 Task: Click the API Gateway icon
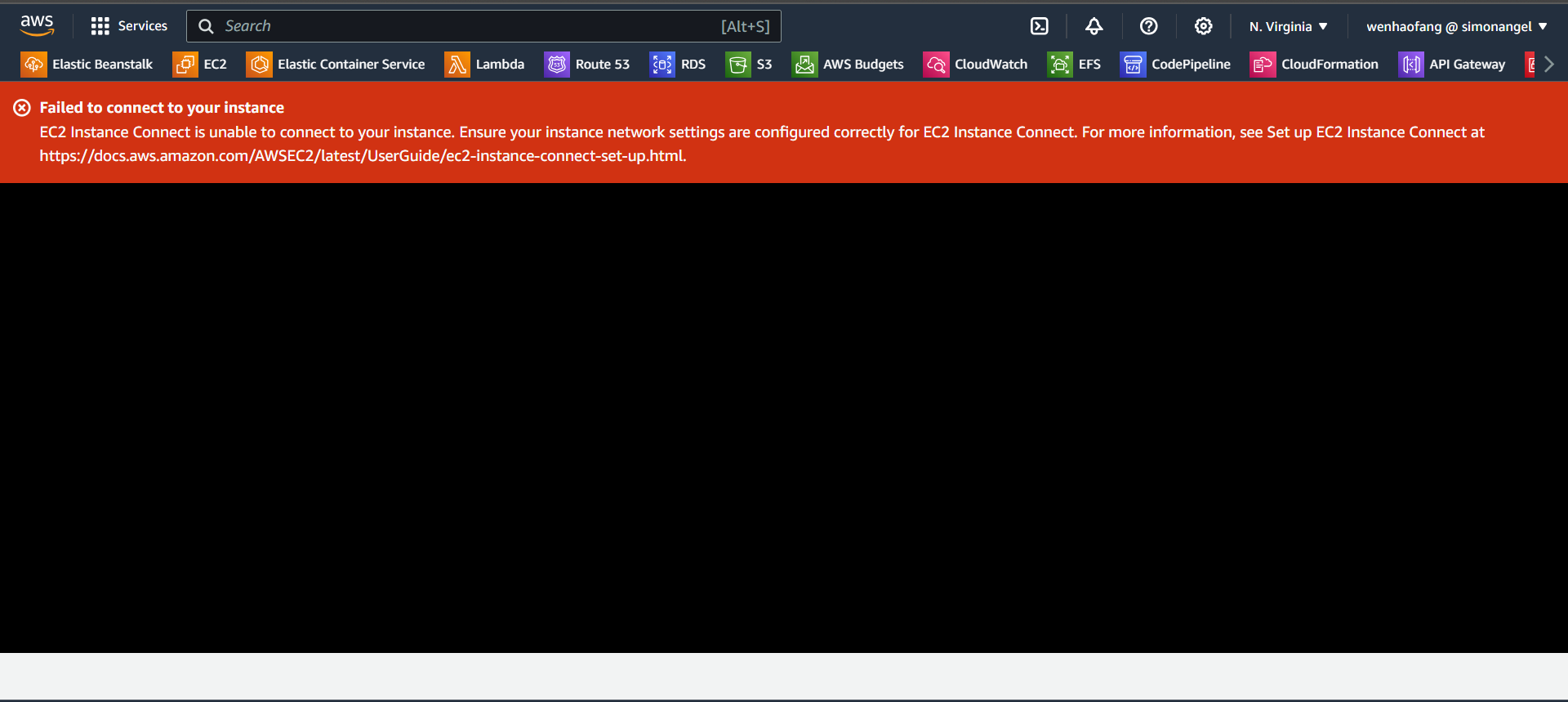(x=1411, y=64)
